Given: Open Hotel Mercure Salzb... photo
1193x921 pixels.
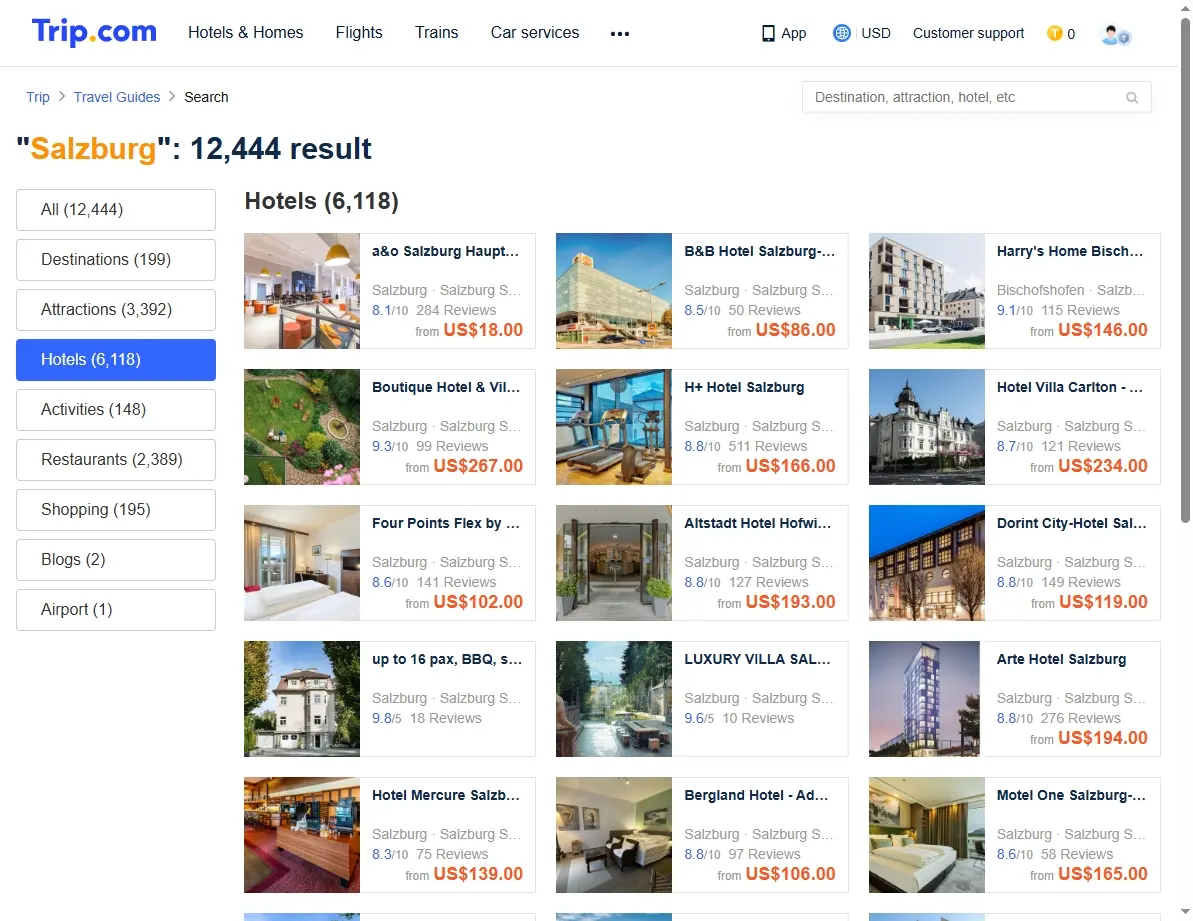Looking at the screenshot, I should click(x=302, y=835).
